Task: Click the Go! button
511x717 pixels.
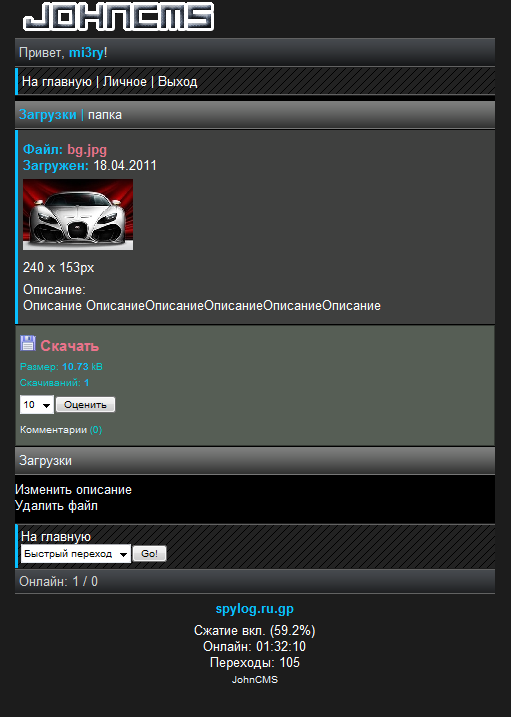Action: 149,554
